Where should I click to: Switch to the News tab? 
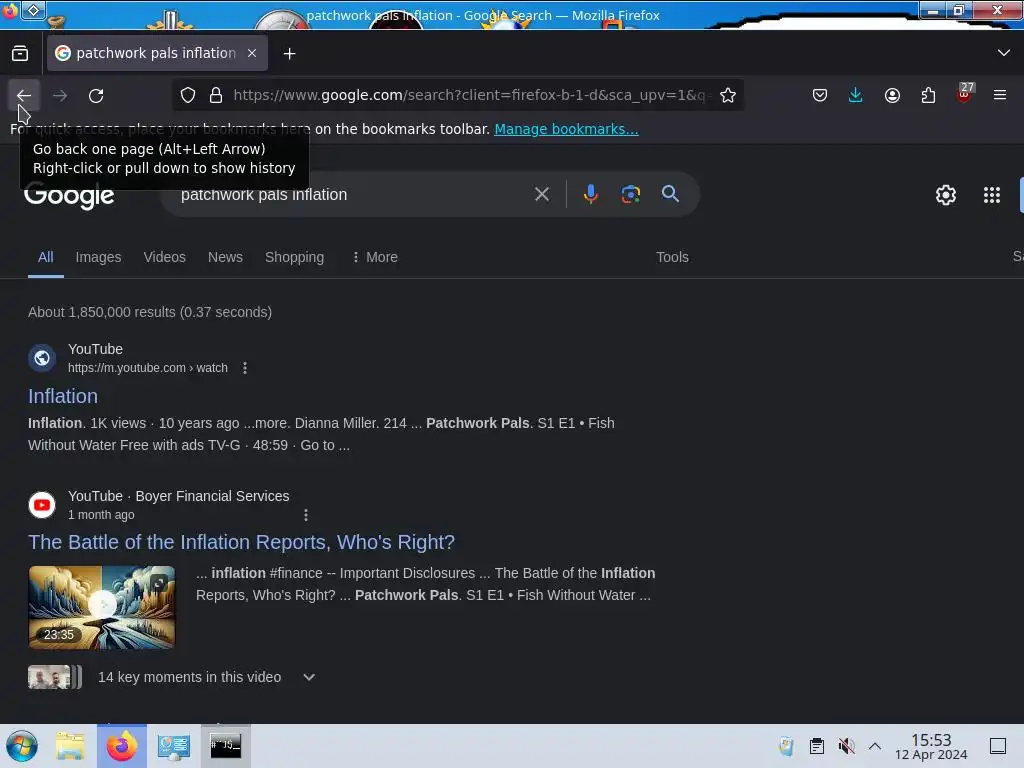click(x=225, y=257)
